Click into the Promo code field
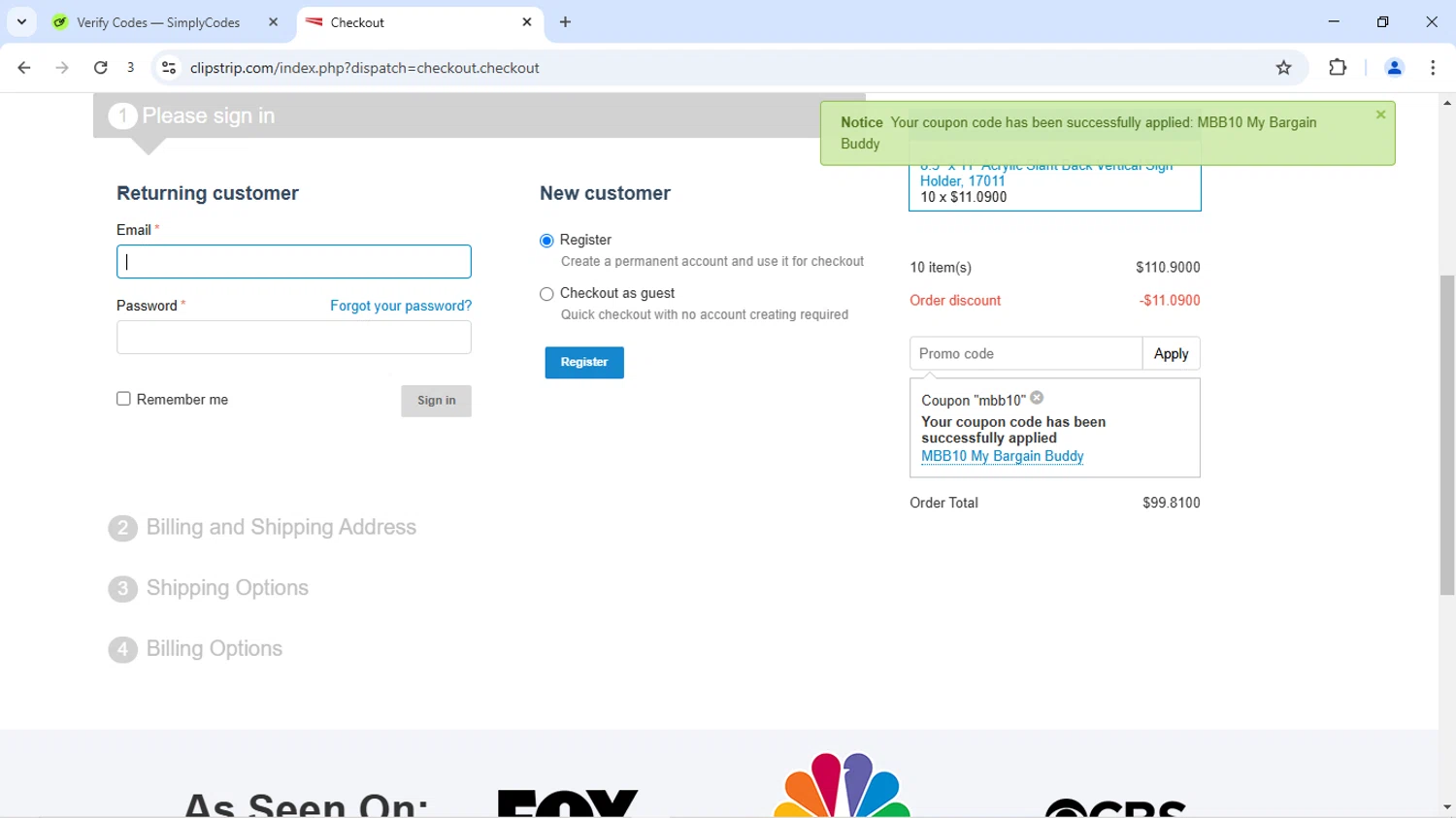This screenshot has width=1456, height=818. [1025, 354]
